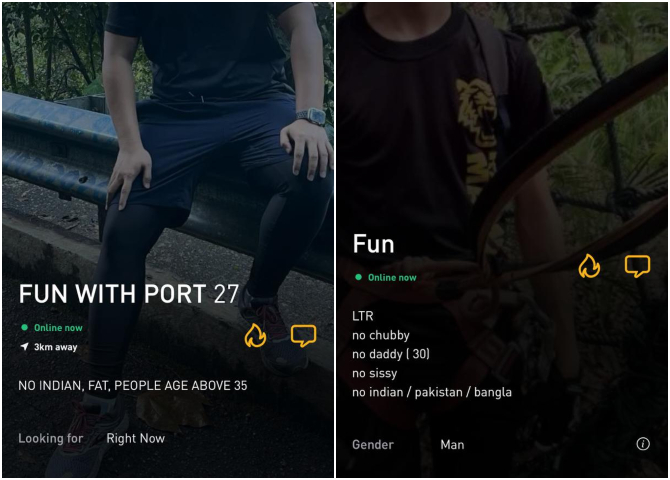This screenshot has width=670, height=480.
Task: Tap the flame icon on the Fun profile
Action: [x=589, y=266]
